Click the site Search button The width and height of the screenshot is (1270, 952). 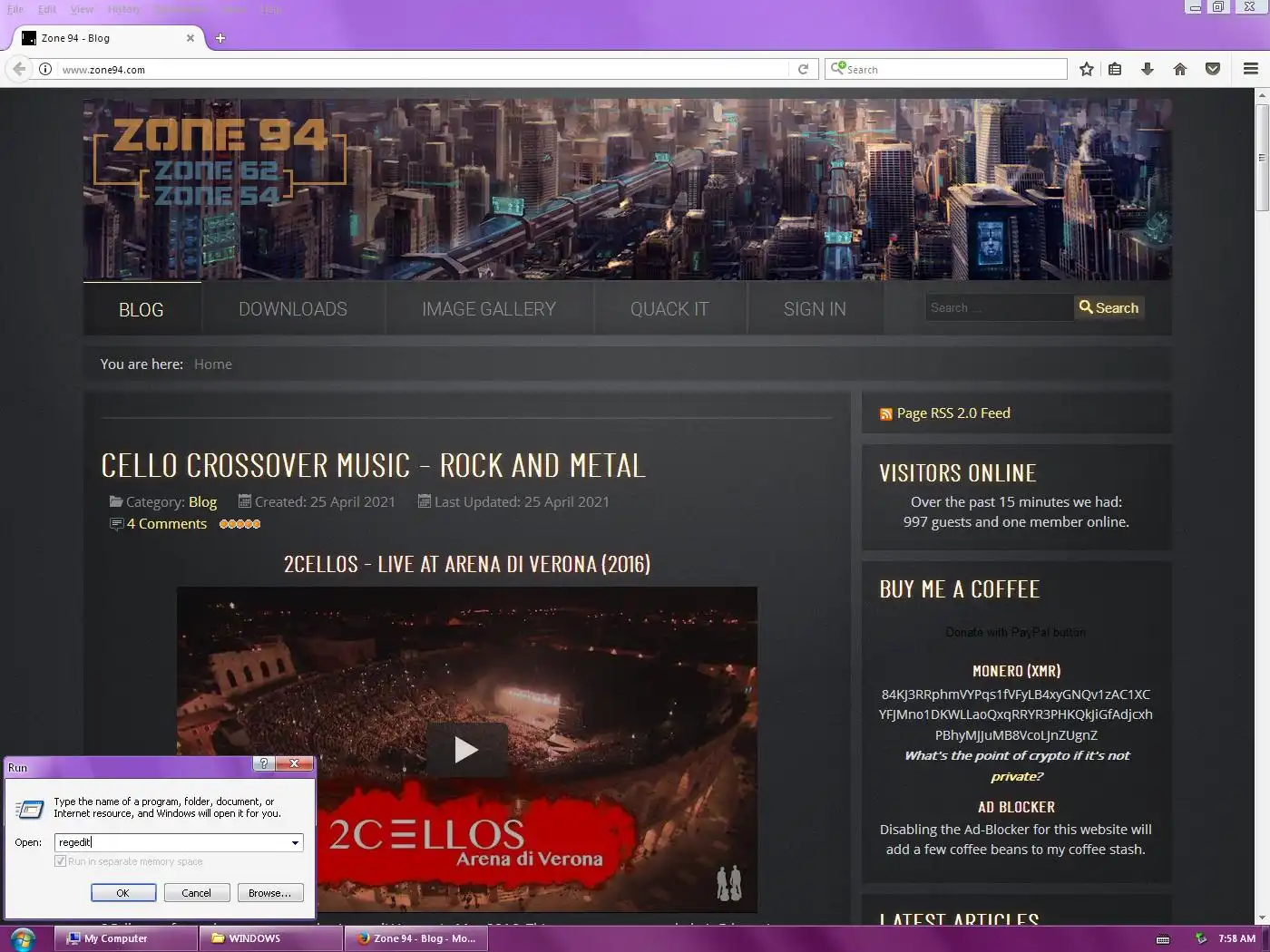pyautogui.click(x=1109, y=308)
